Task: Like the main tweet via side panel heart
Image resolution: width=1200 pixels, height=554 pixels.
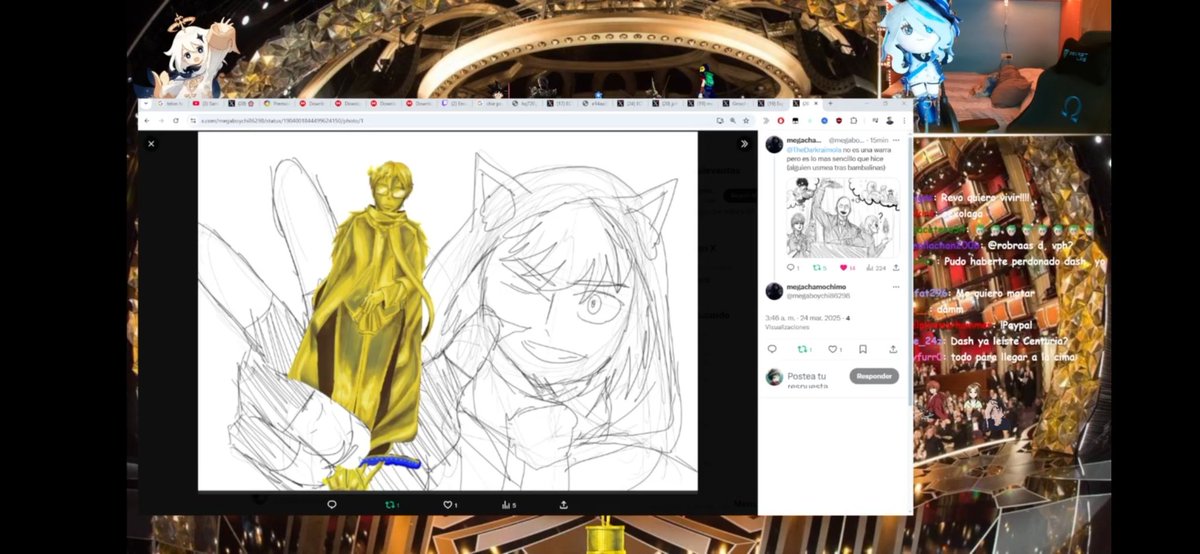Action: 833,349
